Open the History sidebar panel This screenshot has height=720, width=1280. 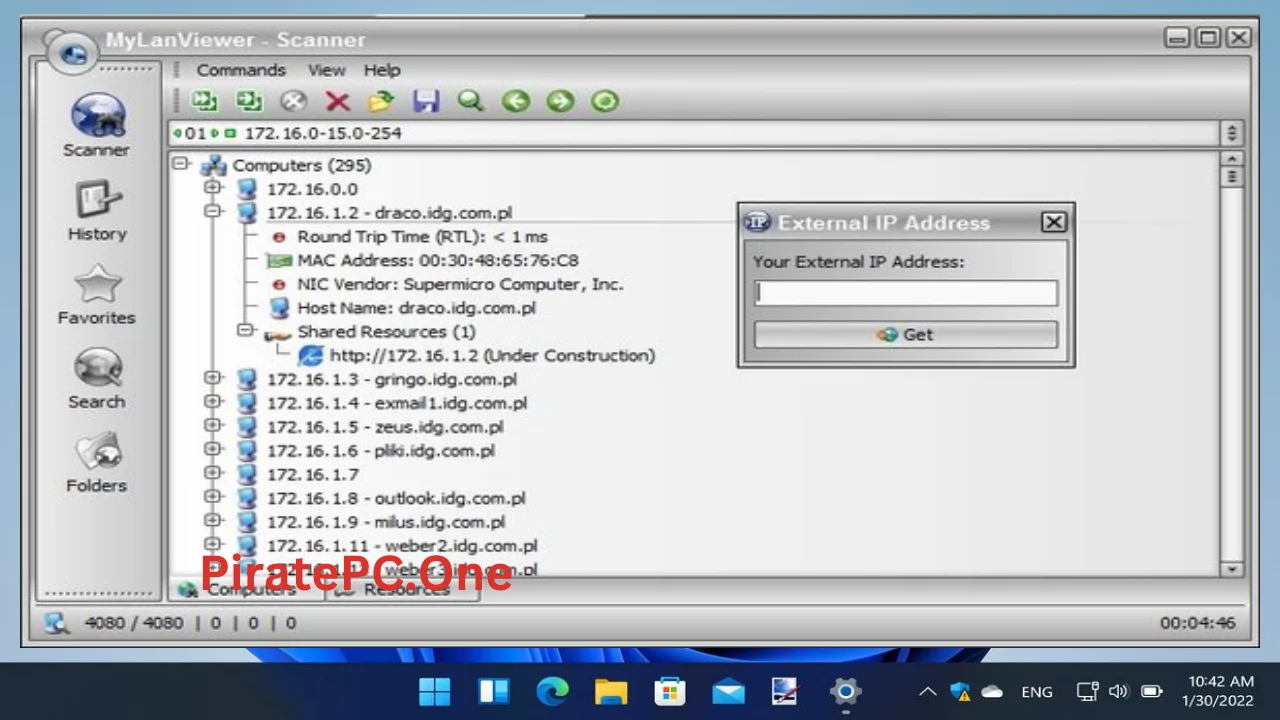click(97, 212)
